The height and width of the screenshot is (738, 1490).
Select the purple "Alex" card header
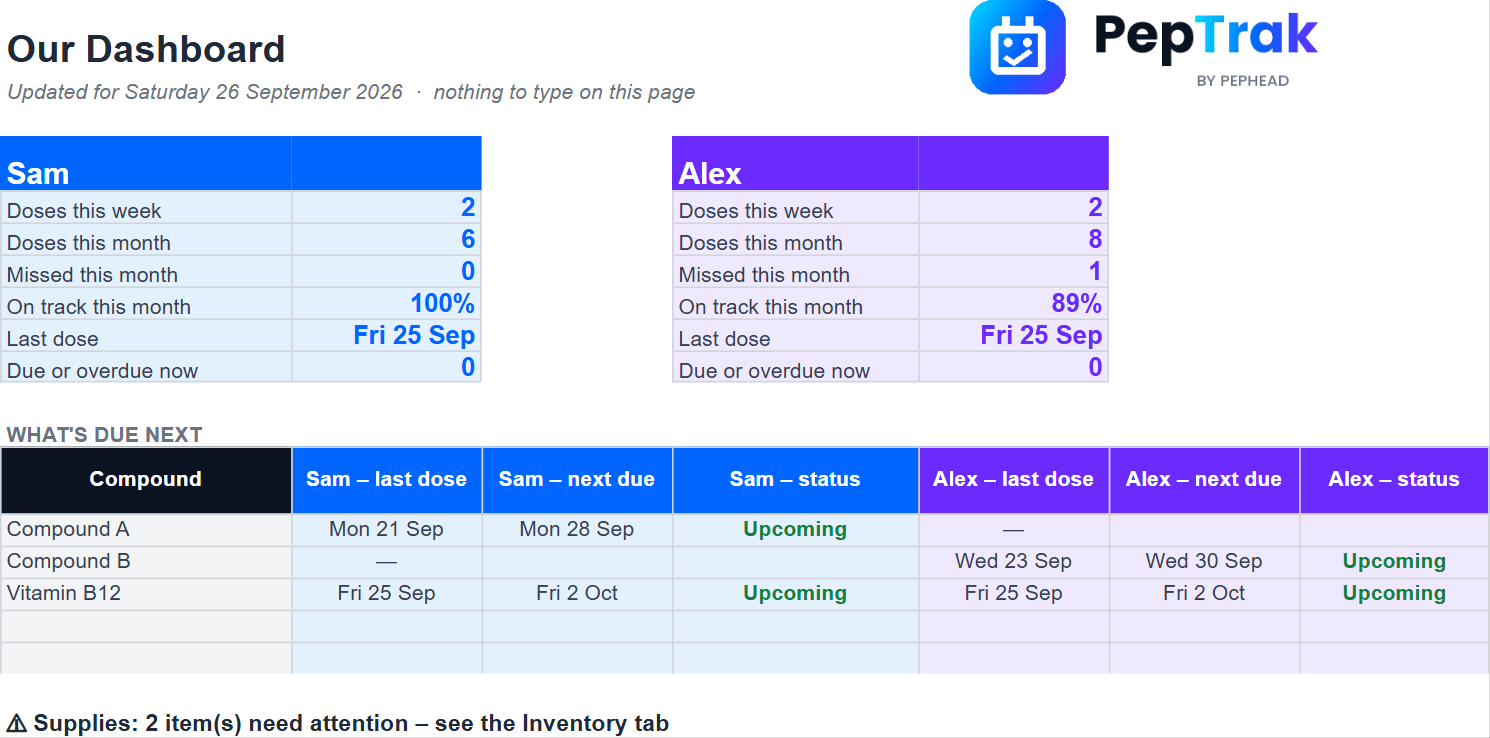click(x=890, y=163)
